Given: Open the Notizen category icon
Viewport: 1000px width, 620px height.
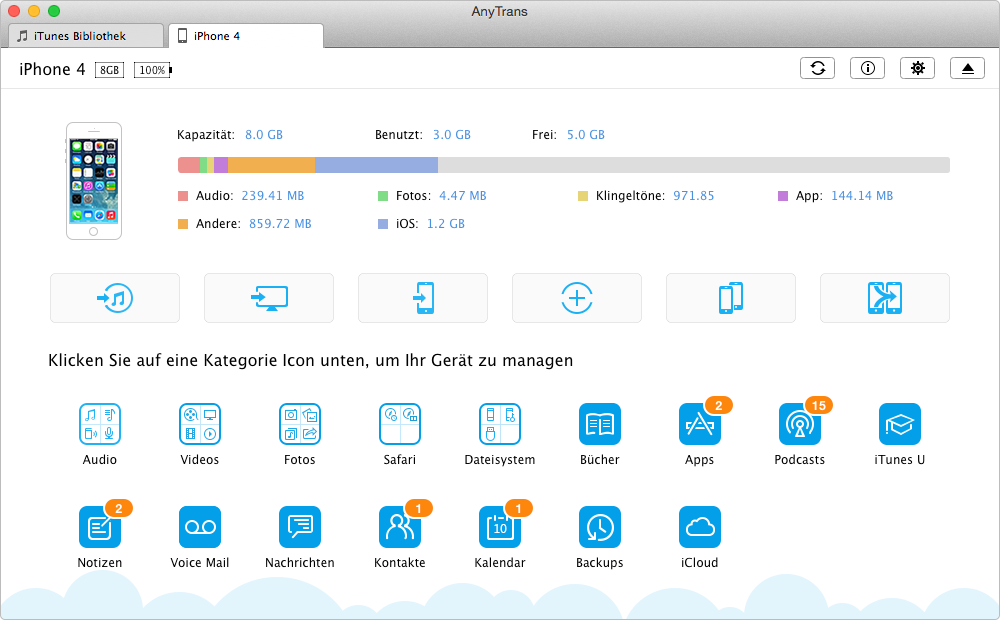Looking at the screenshot, I should coord(99,527).
